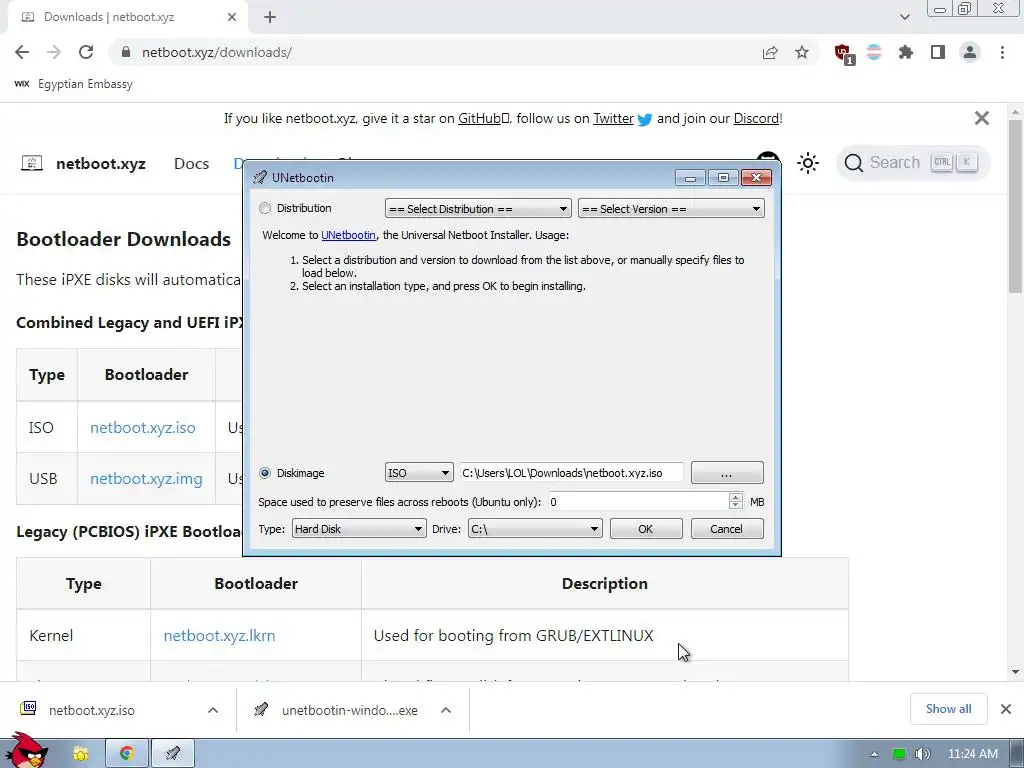The image size is (1024, 768).
Task: Open the volume speaker tray icon
Action: [922, 754]
